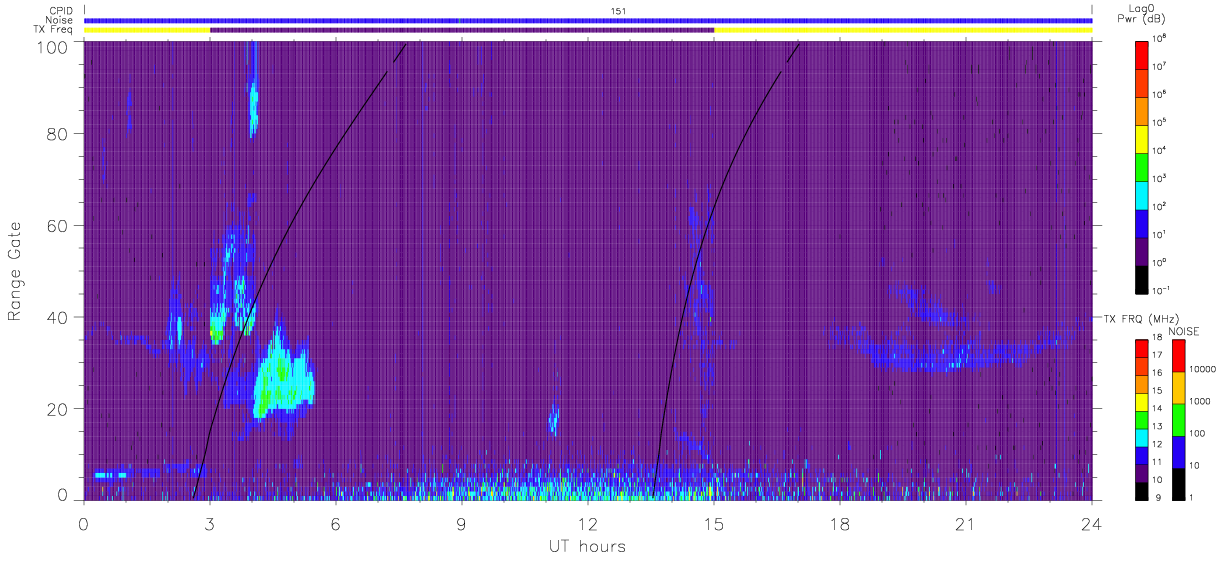The height and width of the screenshot is (567, 1228).
Task: Click the NOISE colorbar label 1000
Action: click(x=1201, y=402)
